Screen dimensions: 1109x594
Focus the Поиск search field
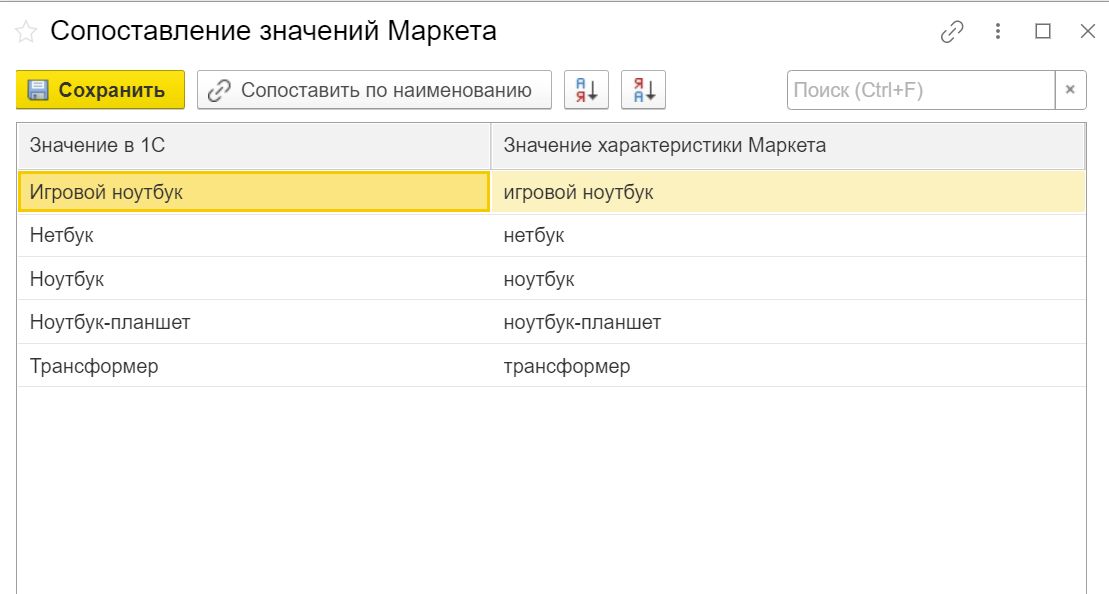tap(920, 90)
